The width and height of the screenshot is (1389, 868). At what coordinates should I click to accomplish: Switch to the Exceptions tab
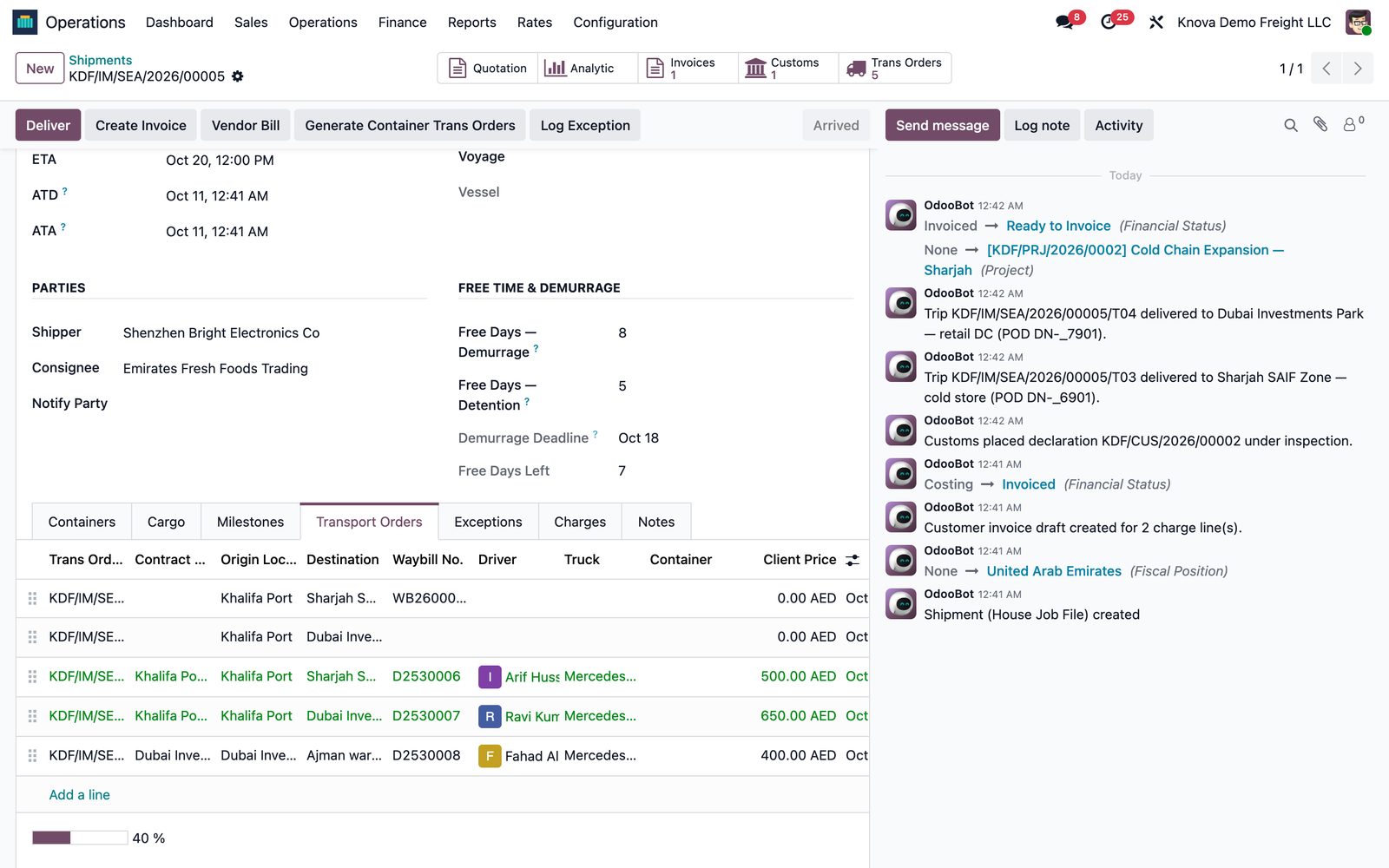(488, 522)
